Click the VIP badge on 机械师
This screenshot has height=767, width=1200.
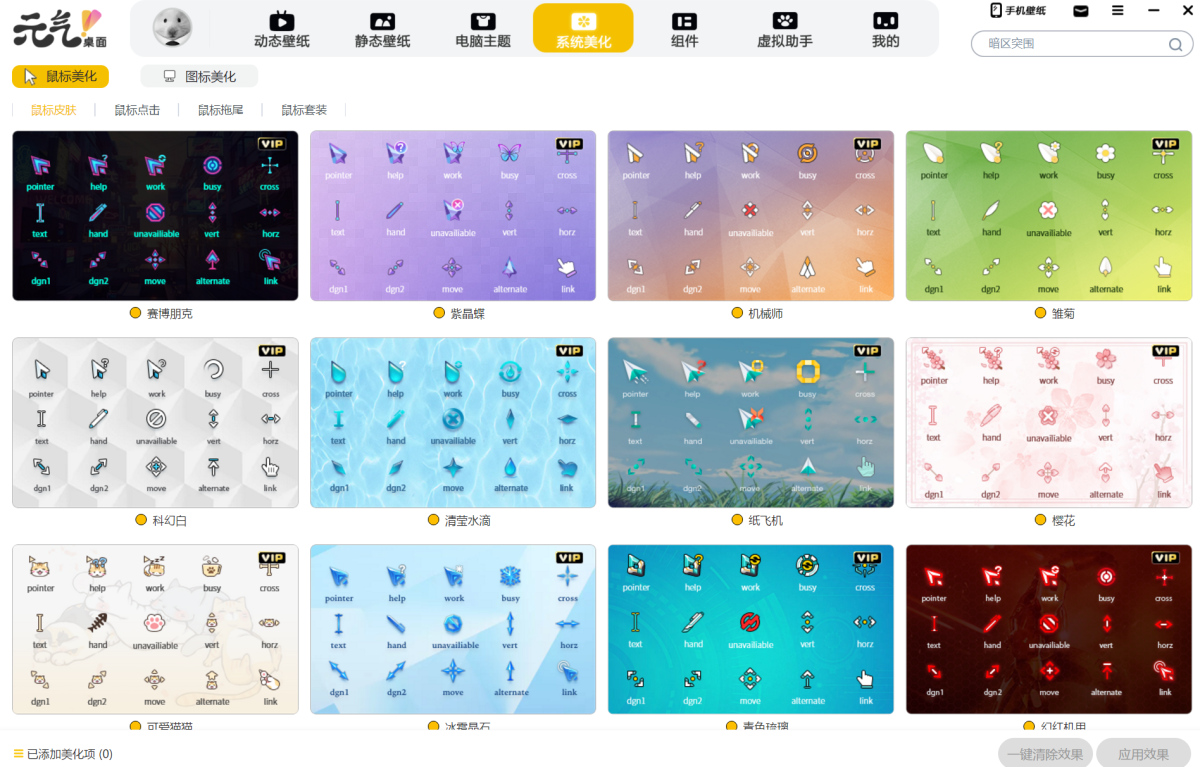click(867, 144)
